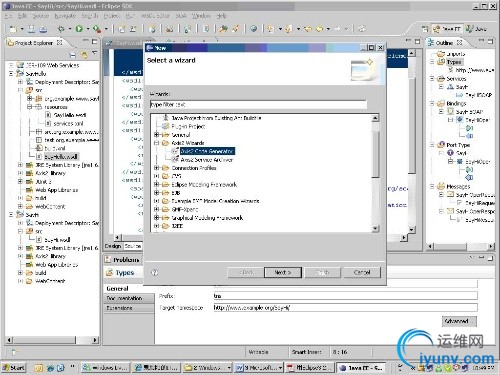Minimize the Outline view panel
500x375 pixels.
481,41
